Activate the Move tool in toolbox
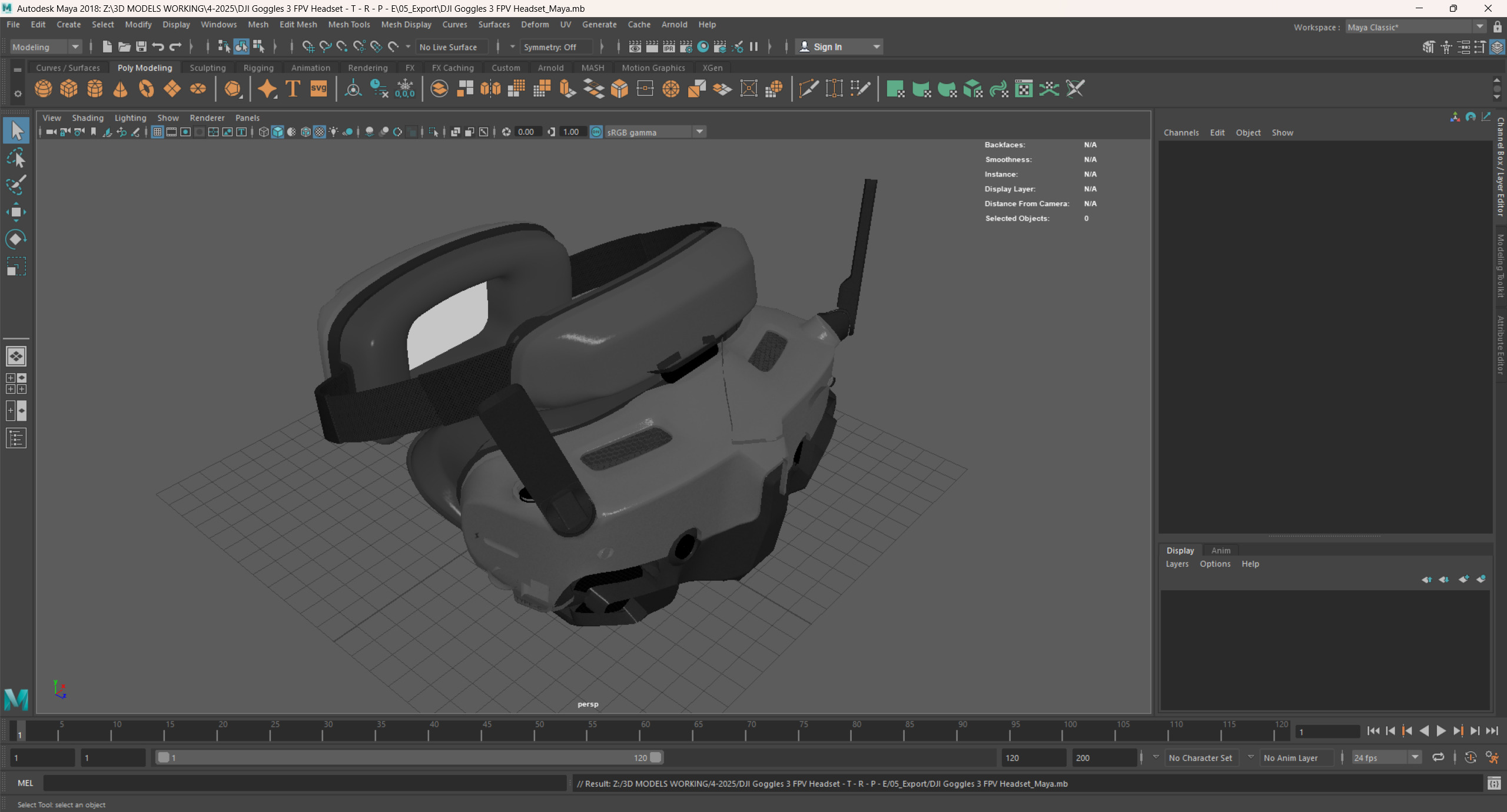The height and width of the screenshot is (812, 1507). (x=16, y=212)
